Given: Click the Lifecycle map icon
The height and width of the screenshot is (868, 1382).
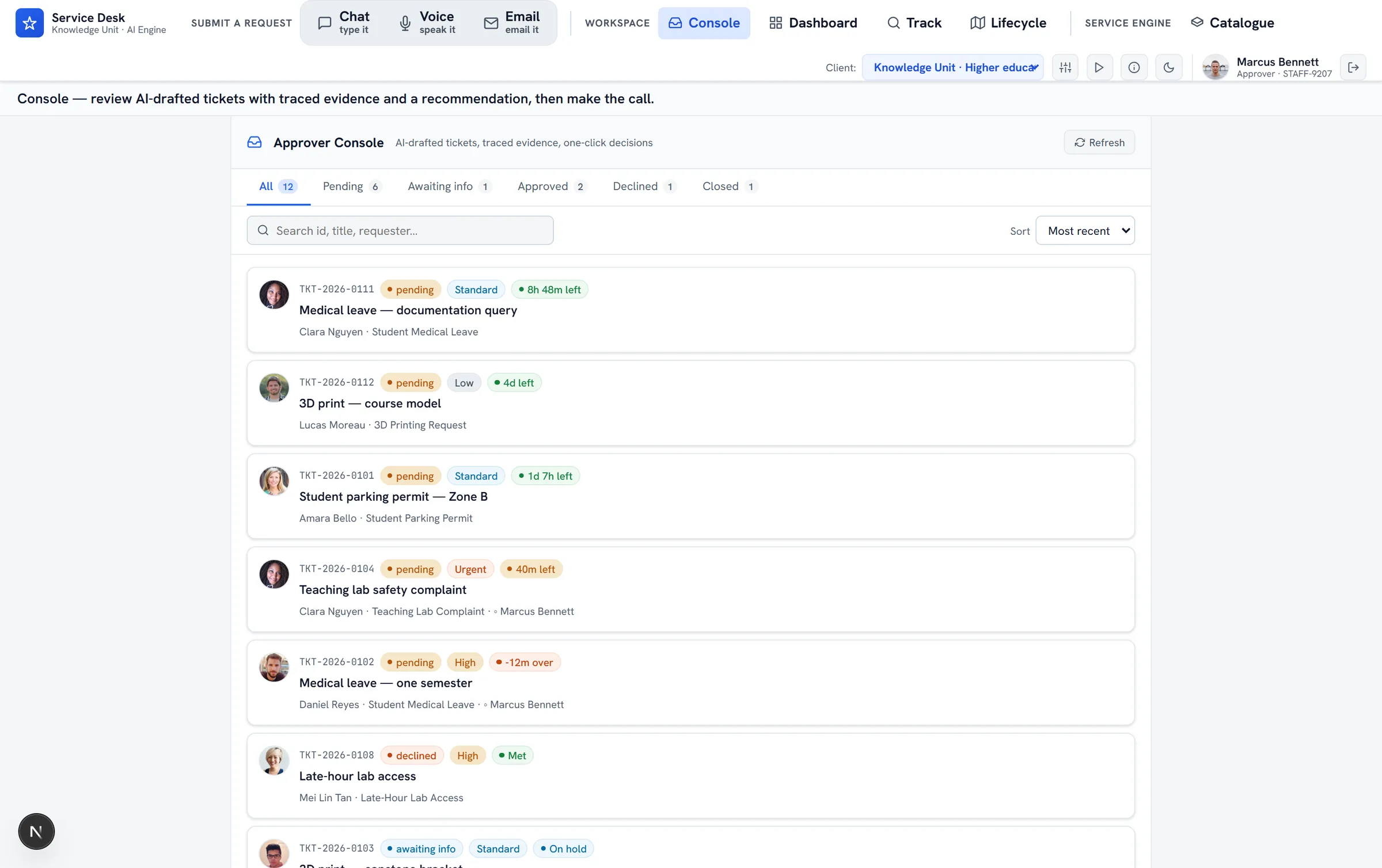Looking at the screenshot, I should click(977, 23).
